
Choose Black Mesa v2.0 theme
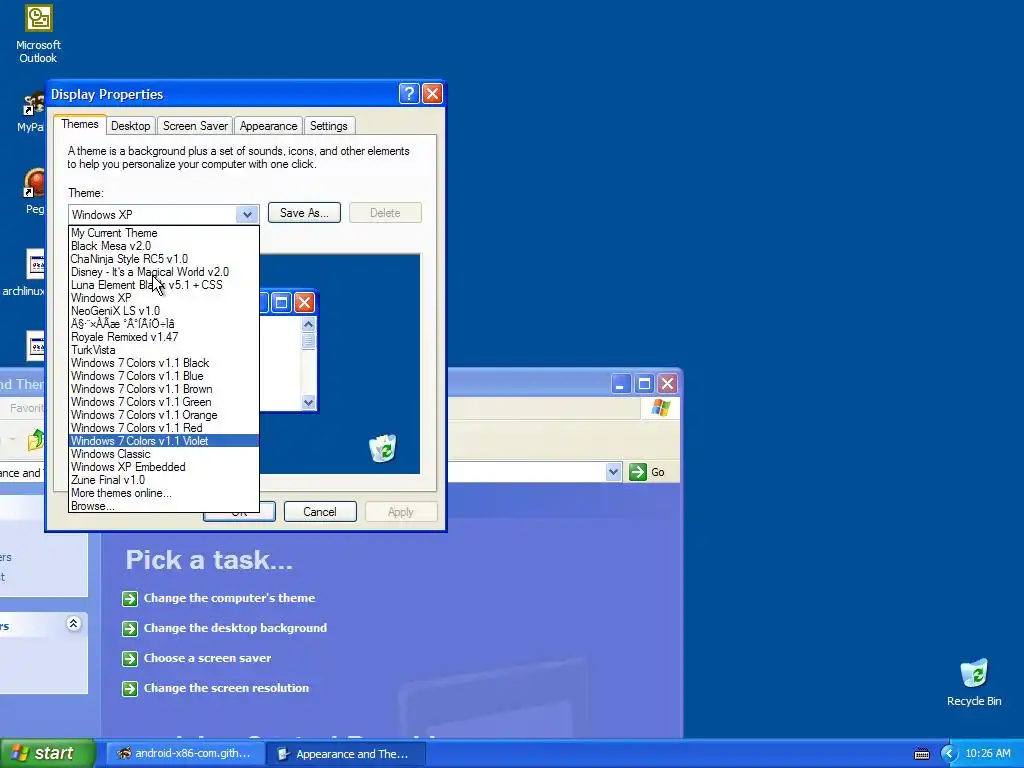(x=164, y=246)
